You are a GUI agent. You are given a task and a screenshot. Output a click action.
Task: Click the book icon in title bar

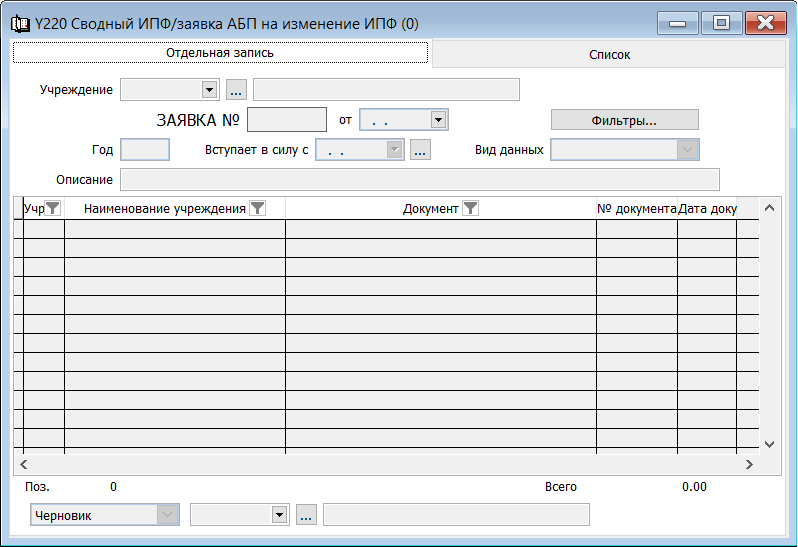[x=19, y=22]
